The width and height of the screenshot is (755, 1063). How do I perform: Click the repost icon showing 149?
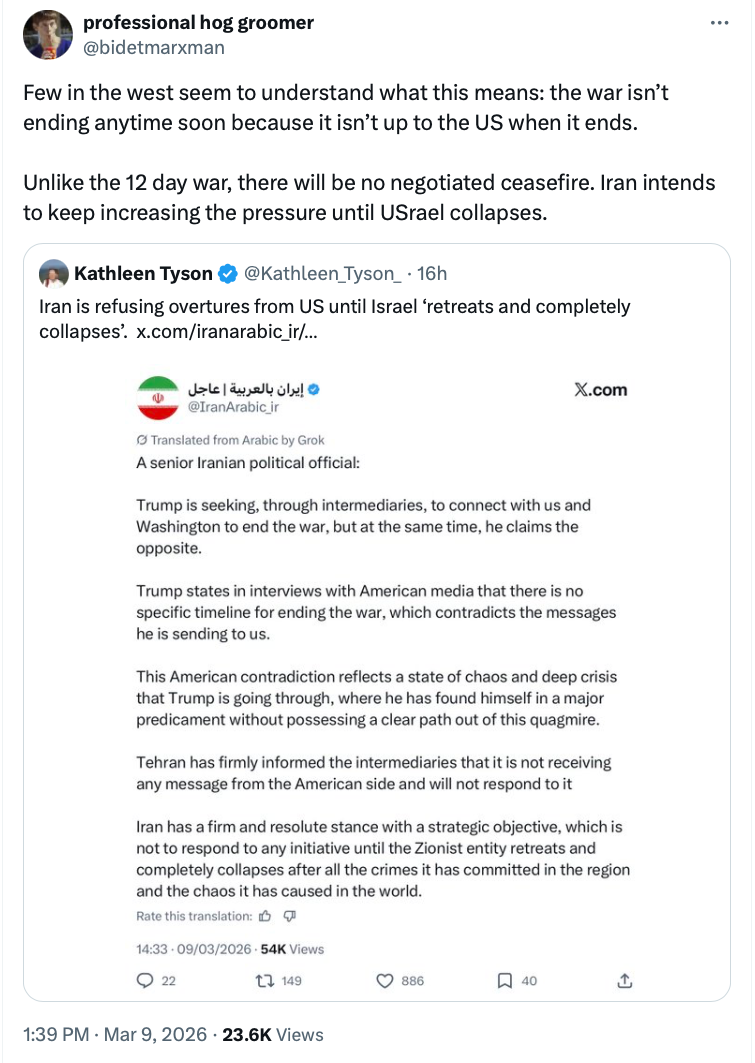pos(269,981)
